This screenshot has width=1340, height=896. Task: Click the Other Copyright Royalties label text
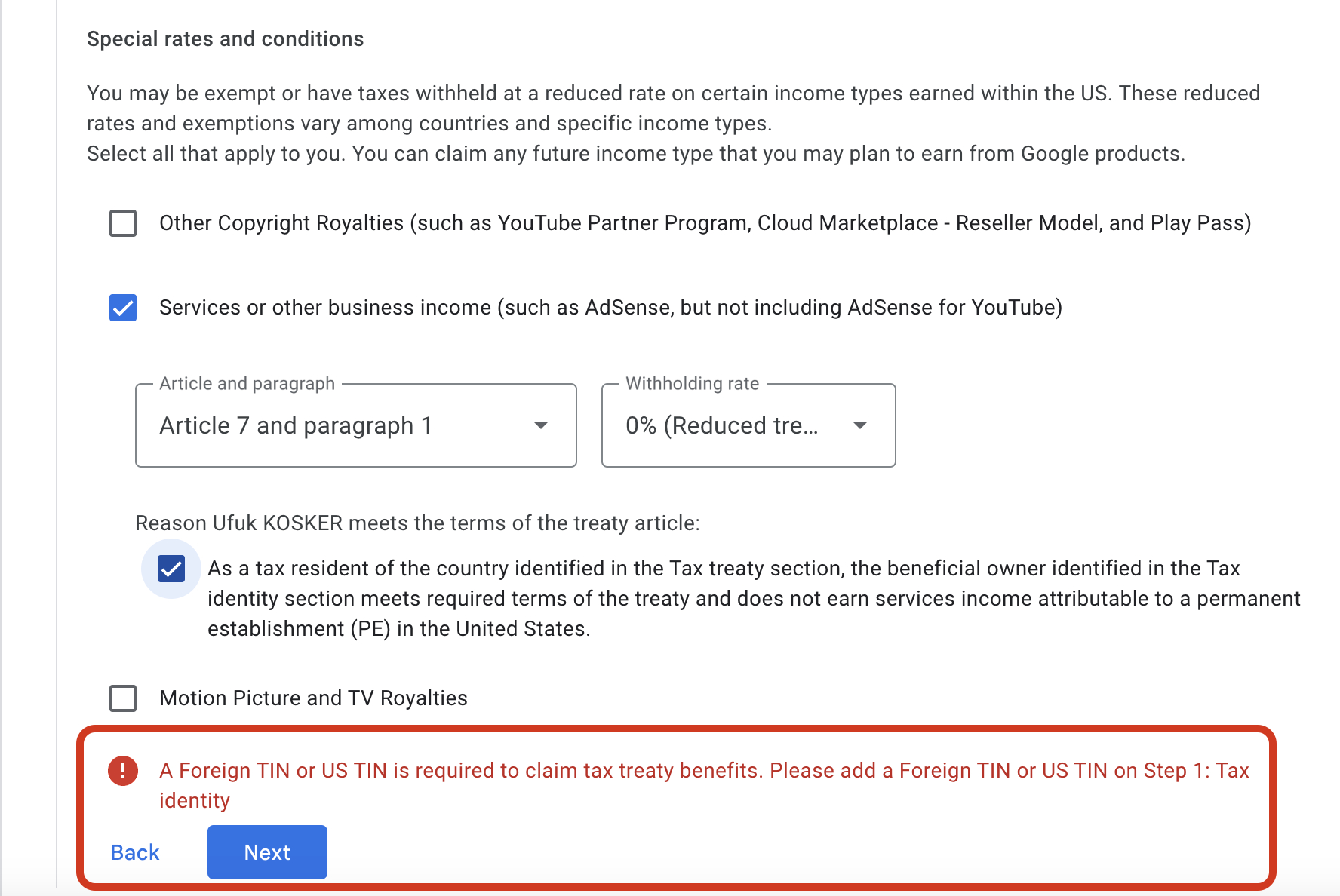pos(705,223)
